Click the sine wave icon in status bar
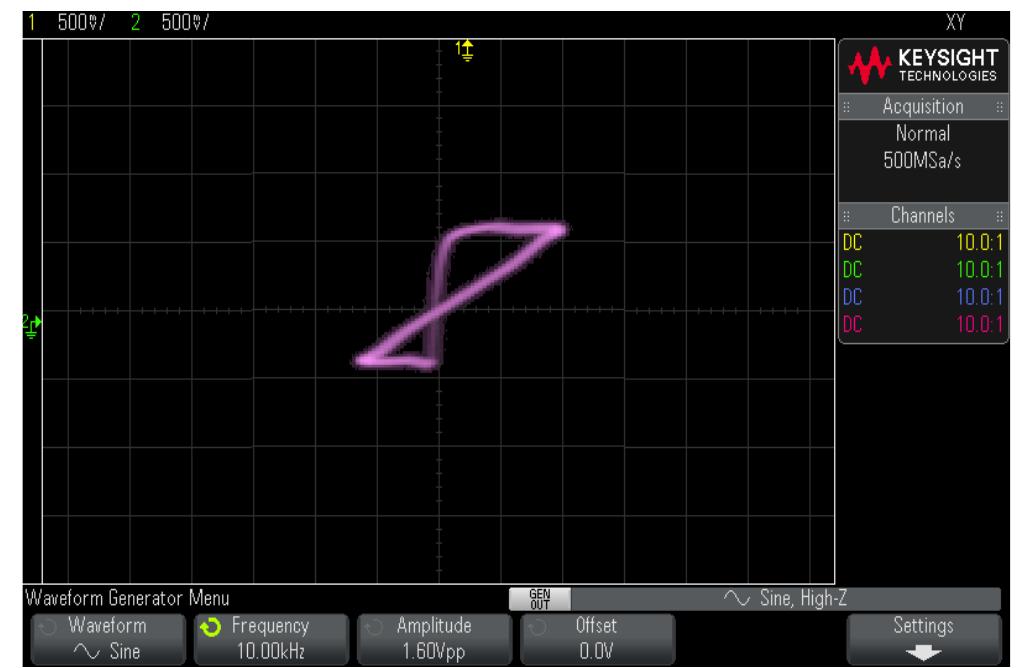The image size is (1026, 668). [x=736, y=598]
